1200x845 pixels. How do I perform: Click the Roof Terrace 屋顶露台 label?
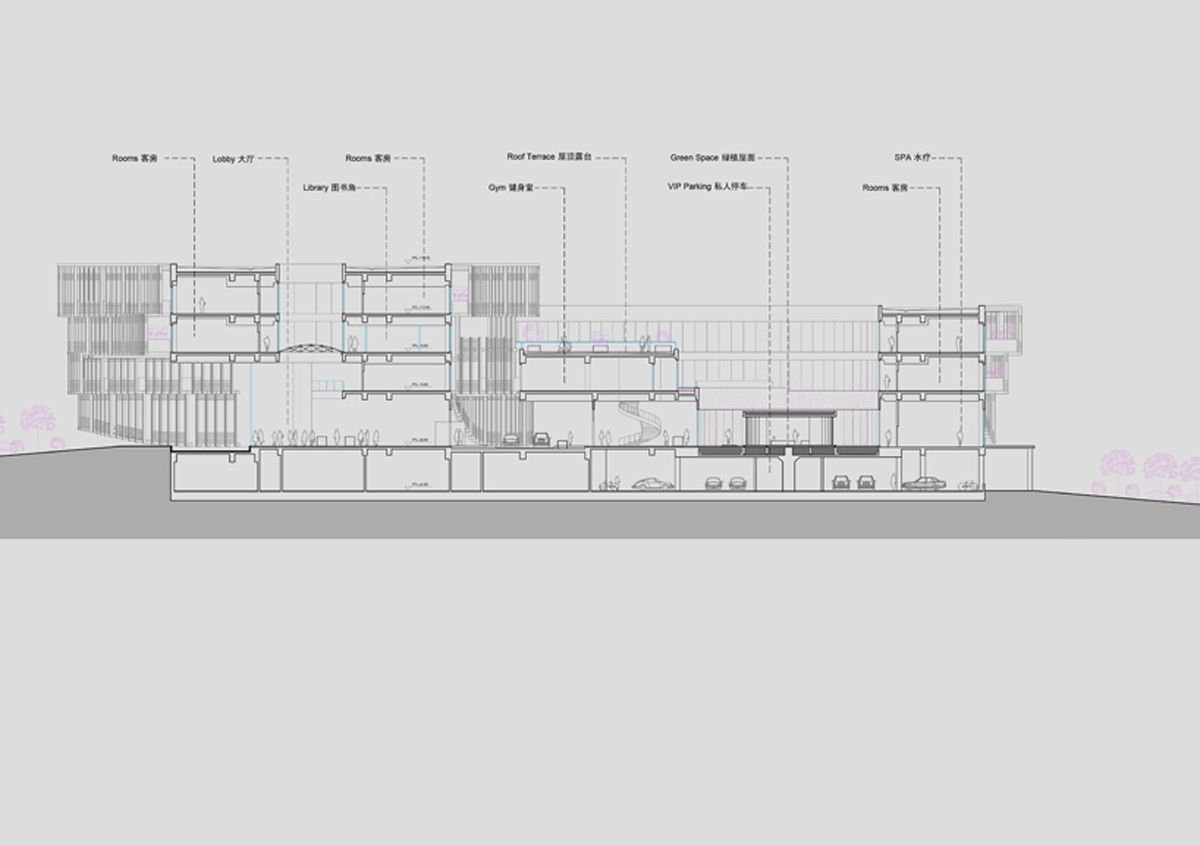pos(549,157)
